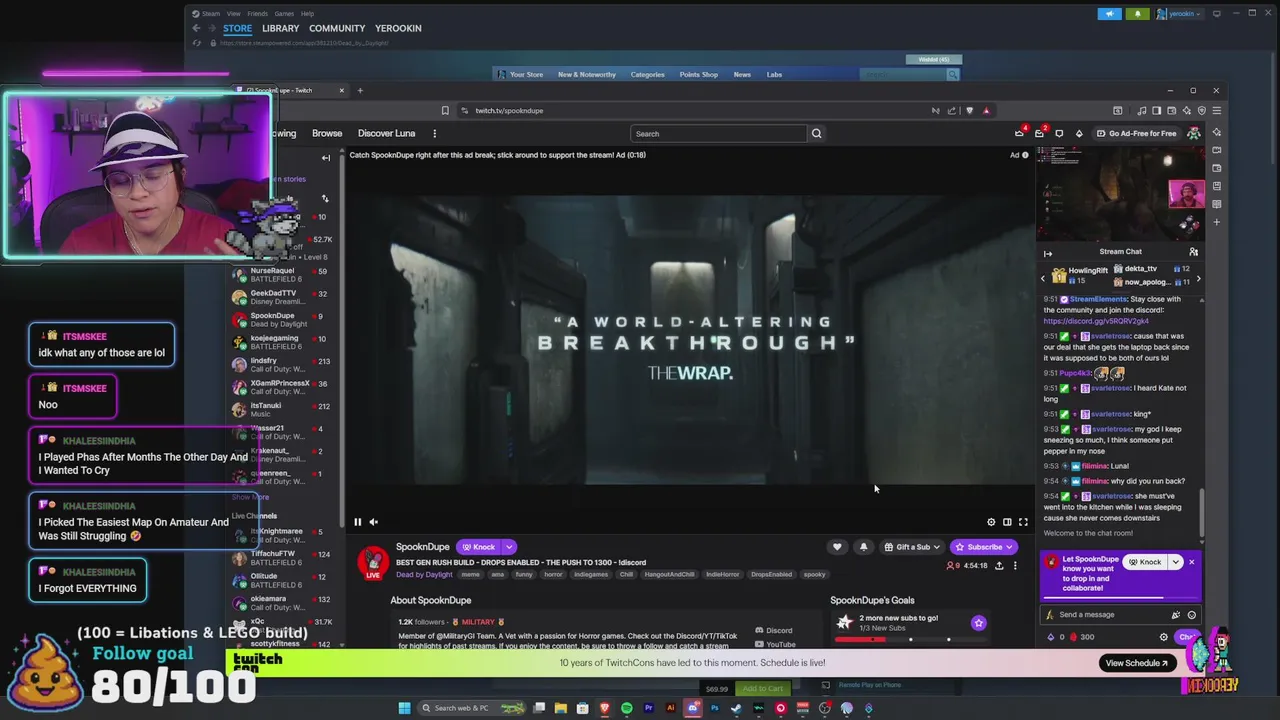The width and height of the screenshot is (1280, 720).
Task: Show the next gift leaderboard entry
Action: (x=1198, y=279)
